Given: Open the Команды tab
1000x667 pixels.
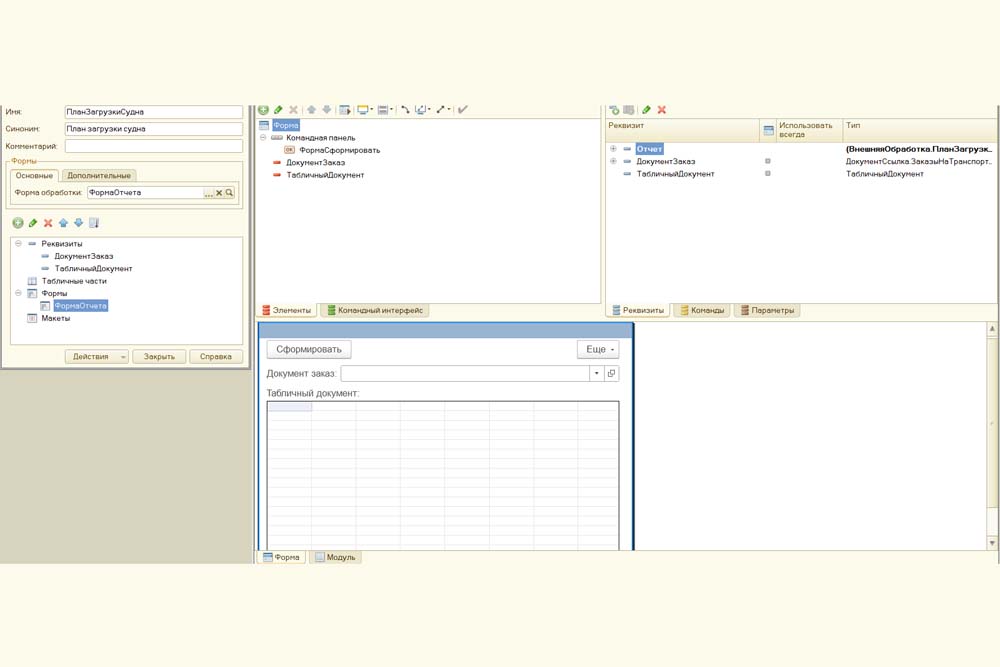Looking at the screenshot, I should tap(702, 311).
